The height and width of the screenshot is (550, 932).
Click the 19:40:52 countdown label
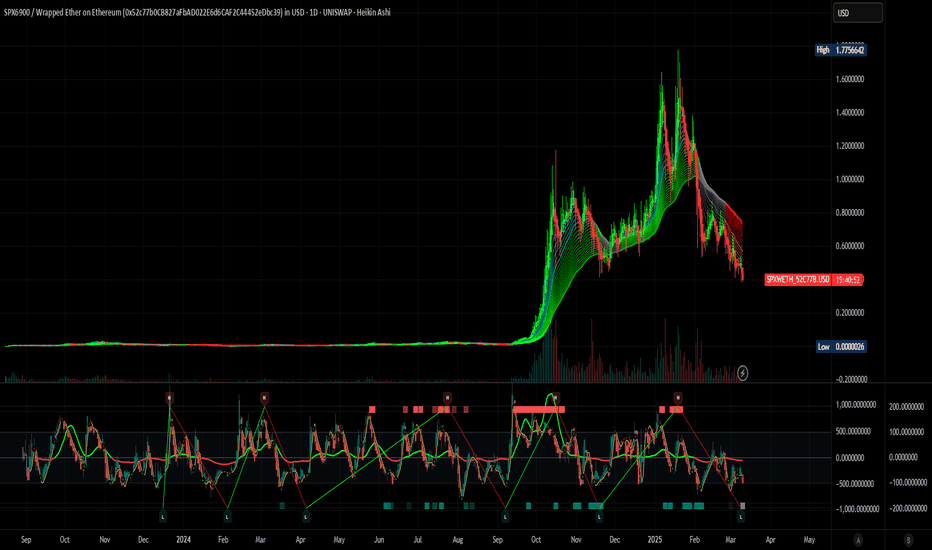pos(848,279)
